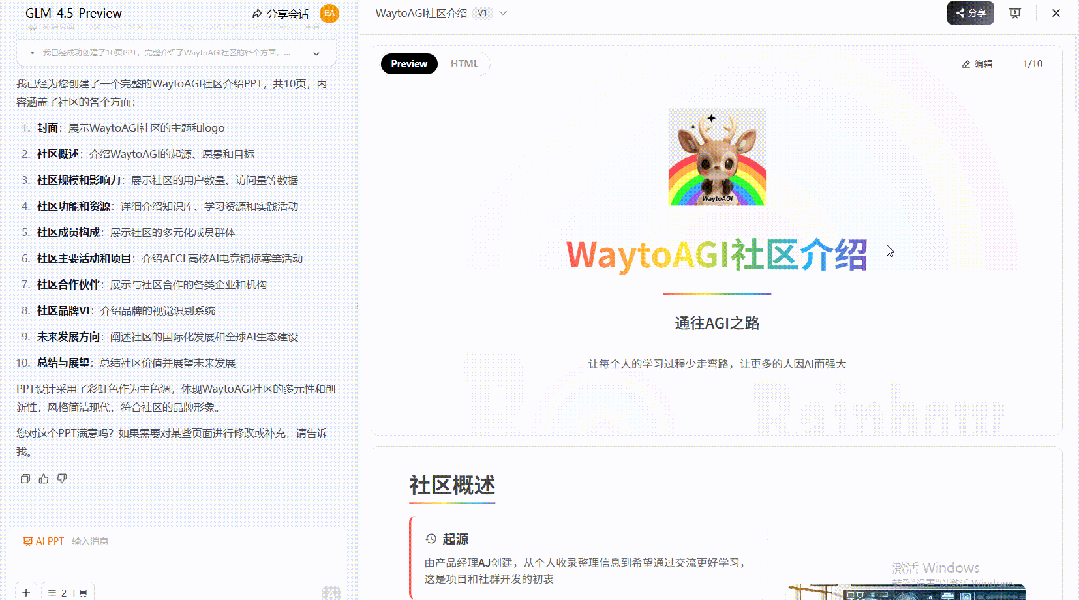Click the 1/10 slide counter

pyautogui.click(x=1033, y=64)
